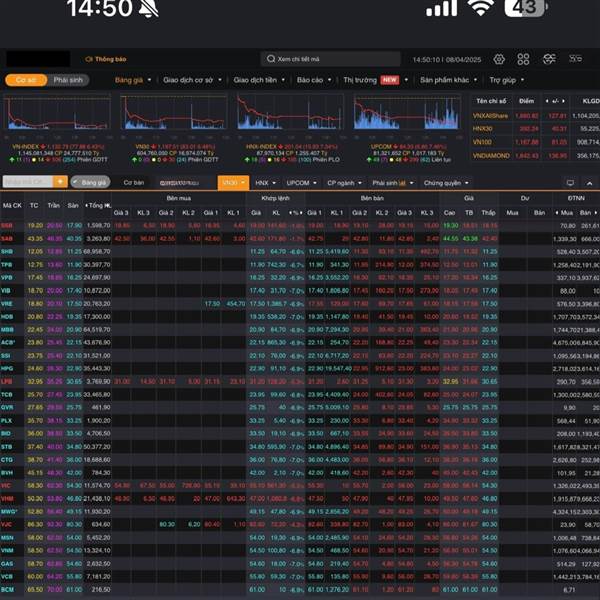
Task: Select the VIB stock row symbol
Action: point(6,290)
